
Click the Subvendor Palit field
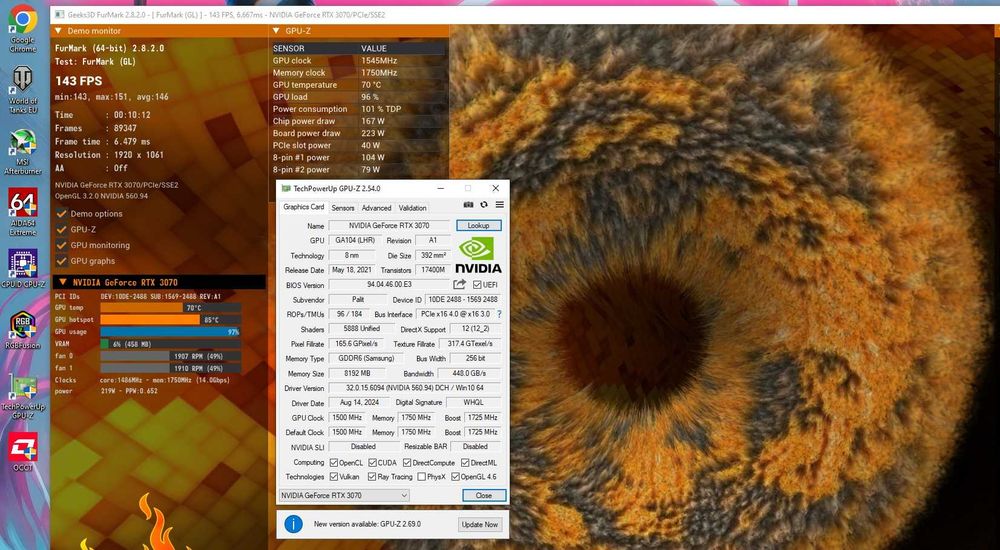tap(358, 299)
